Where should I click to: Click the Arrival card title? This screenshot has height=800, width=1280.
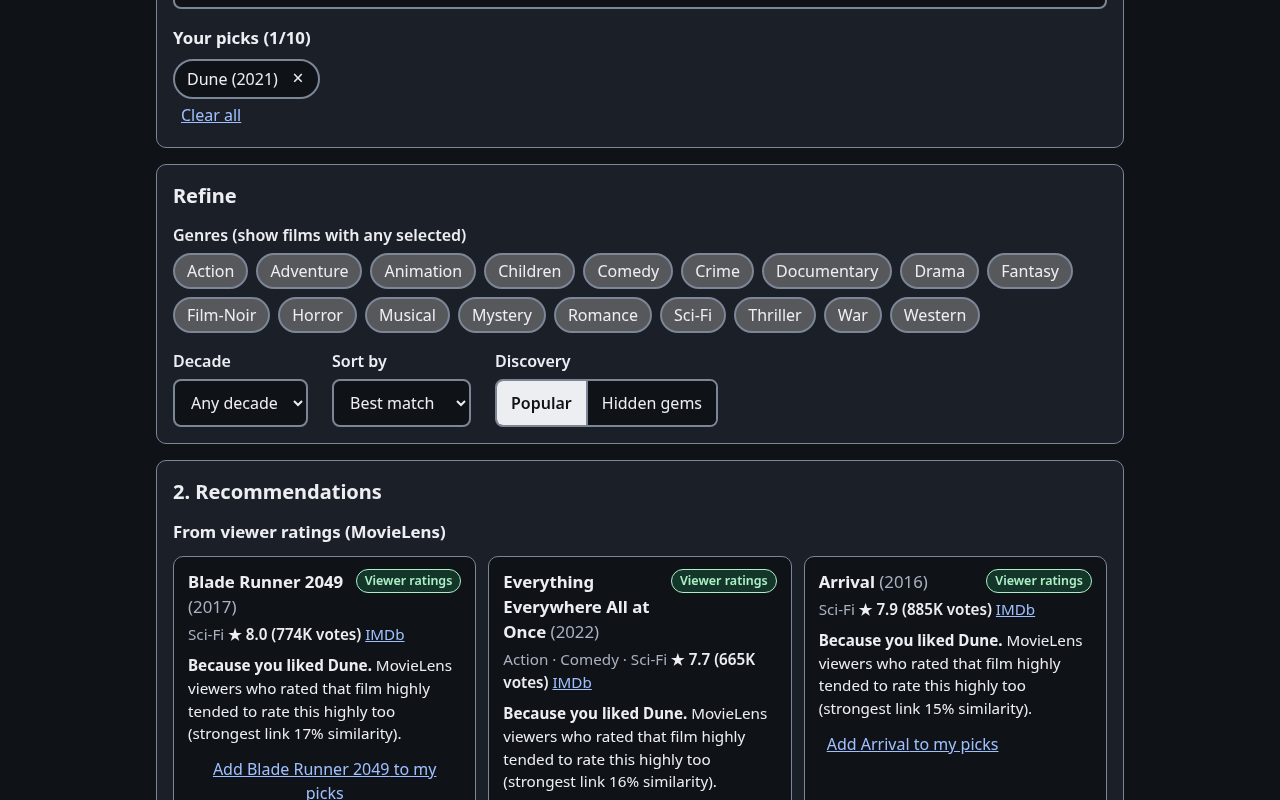click(x=846, y=582)
